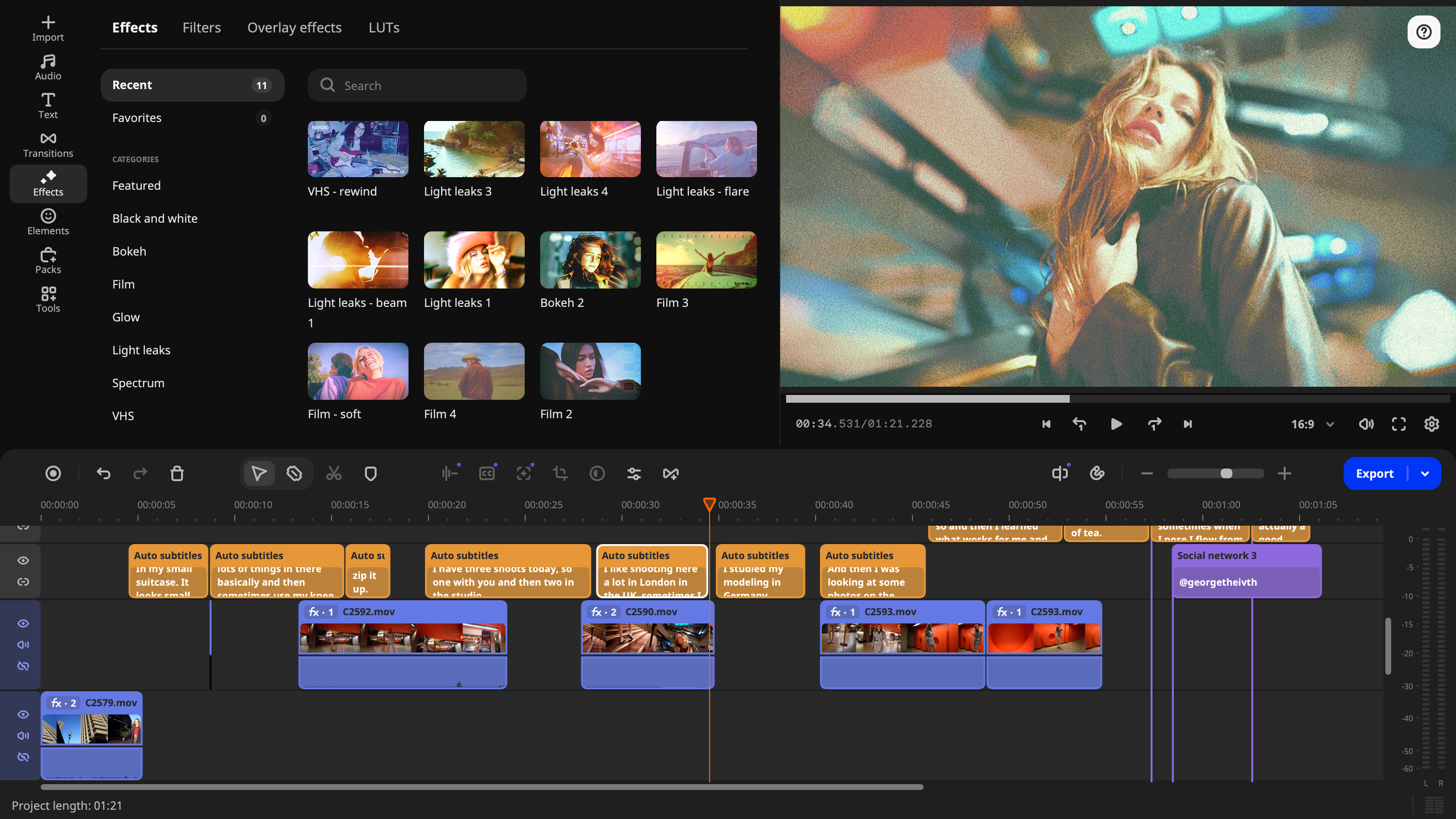Mute the C2592.mov video track
This screenshot has width=1456, height=819.
tap(23, 644)
